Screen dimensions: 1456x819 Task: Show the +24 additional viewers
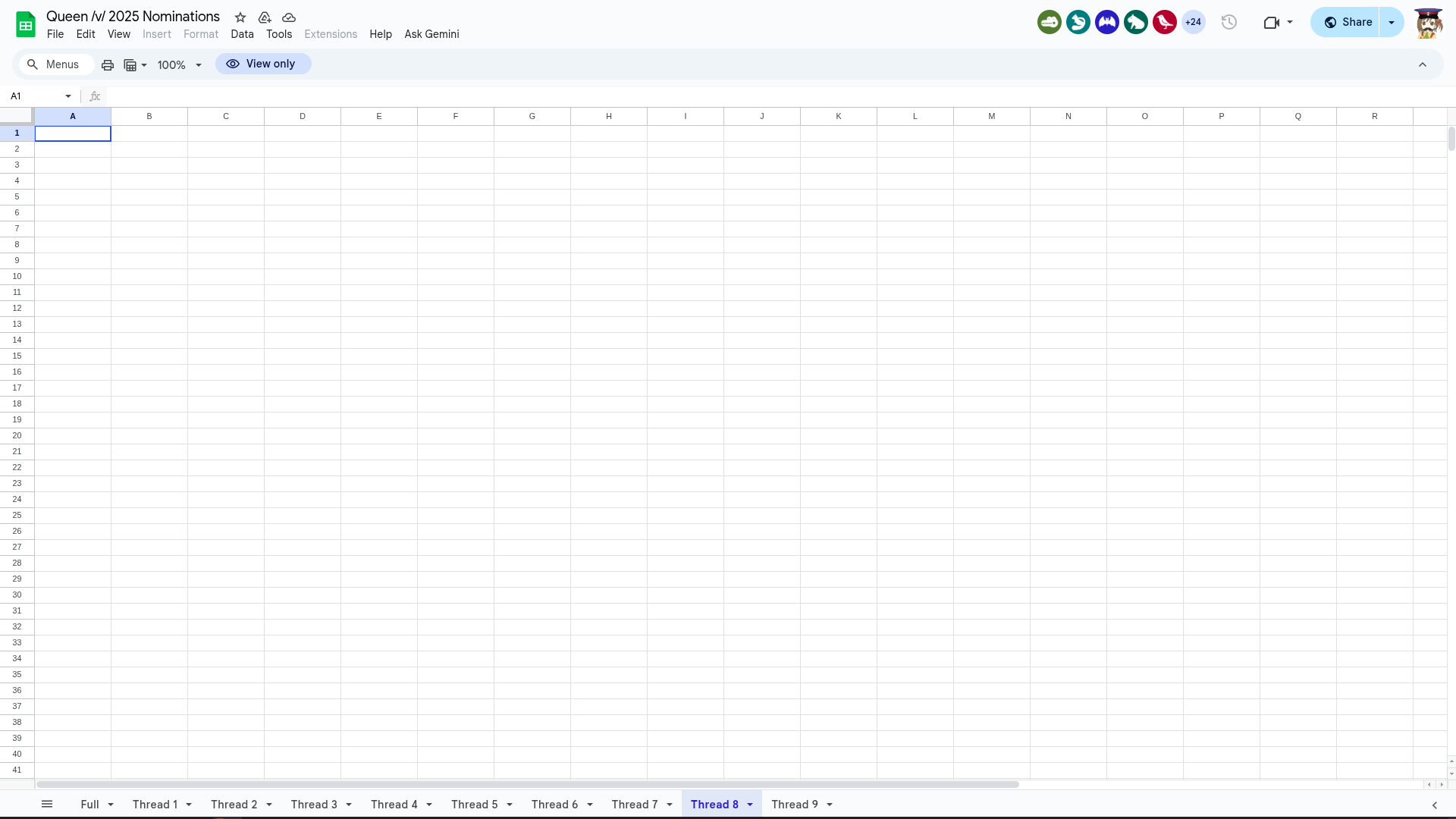pyautogui.click(x=1194, y=22)
